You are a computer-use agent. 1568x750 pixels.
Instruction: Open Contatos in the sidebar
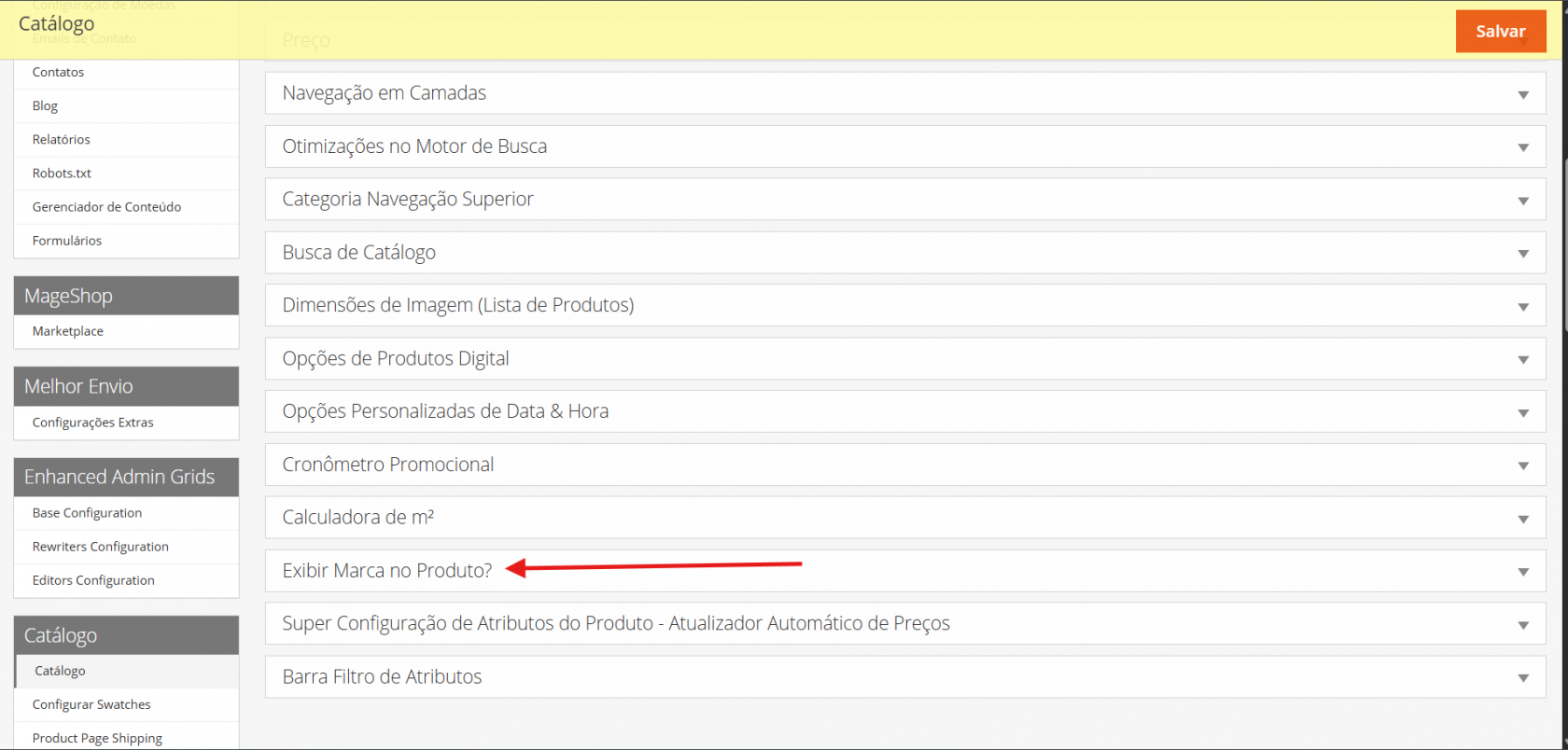[x=58, y=73]
